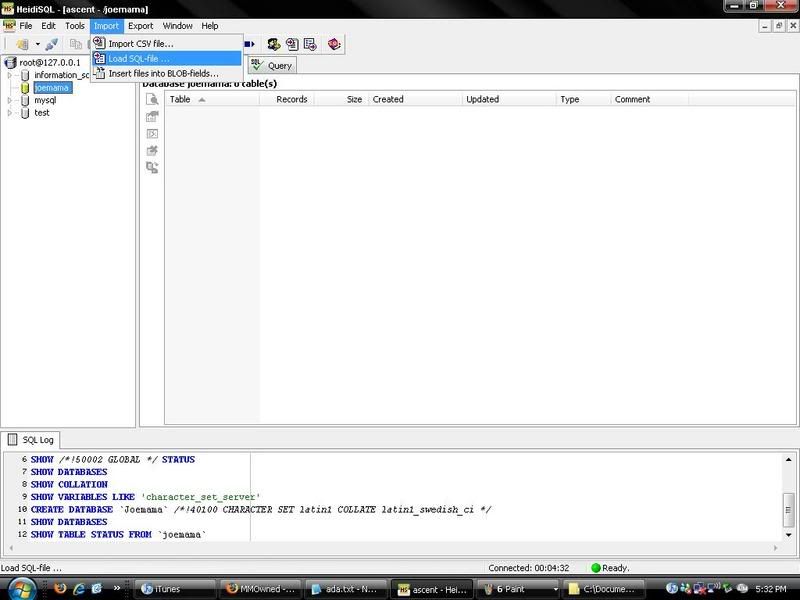This screenshot has height=600, width=800.
Task: Sort by the Table column header
Action: (212, 99)
